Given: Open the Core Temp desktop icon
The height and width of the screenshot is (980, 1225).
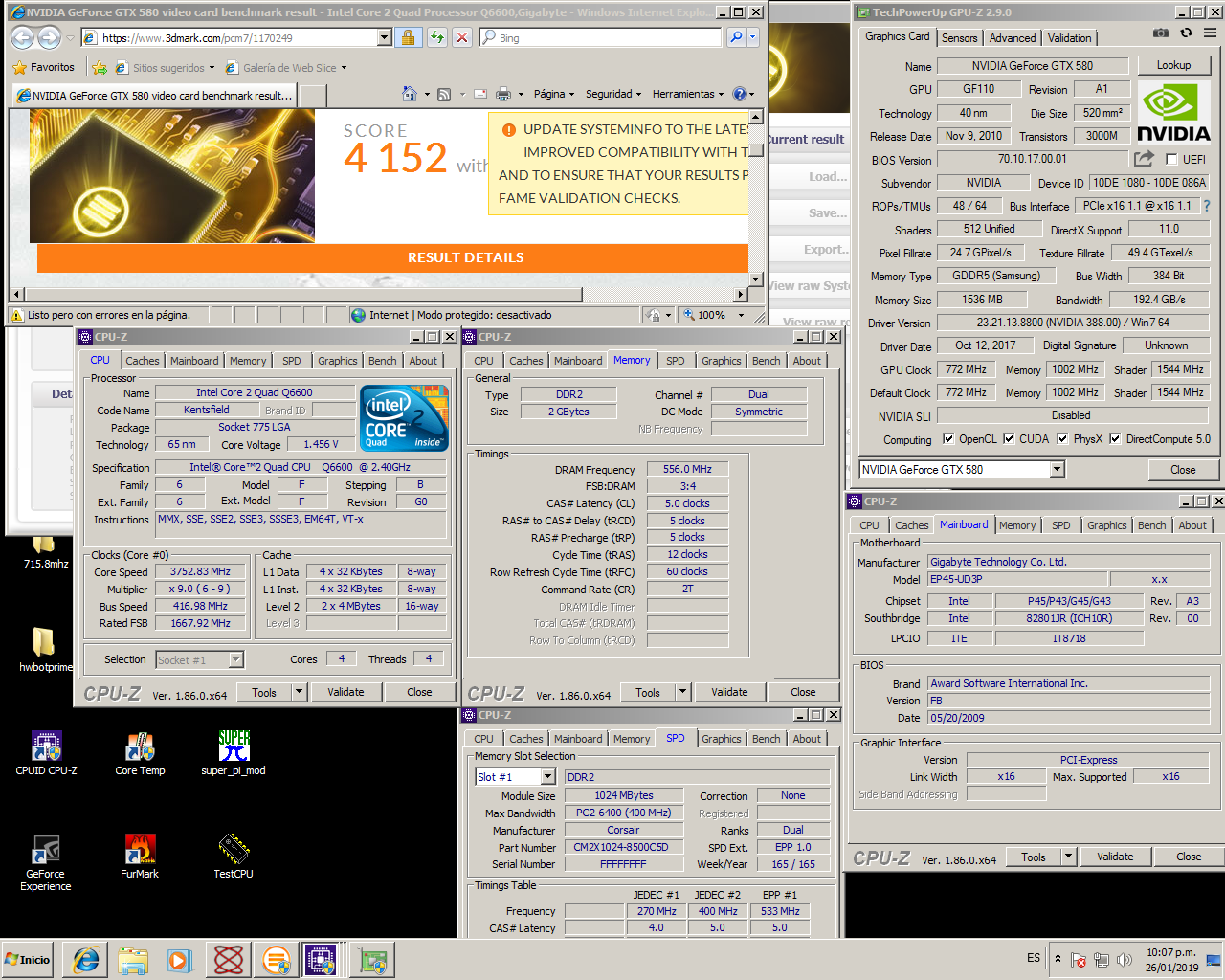Looking at the screenshot, I should (140, 753).
